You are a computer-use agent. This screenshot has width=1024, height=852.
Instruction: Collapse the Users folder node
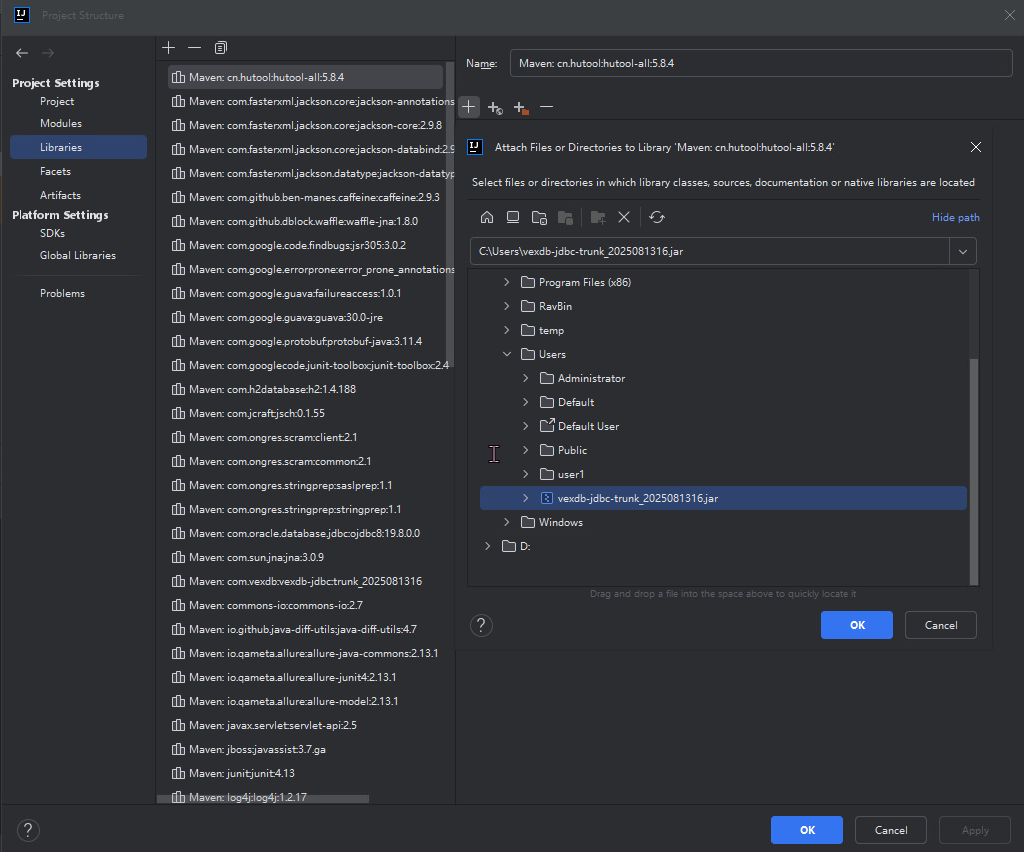click(x=507, y=355)
